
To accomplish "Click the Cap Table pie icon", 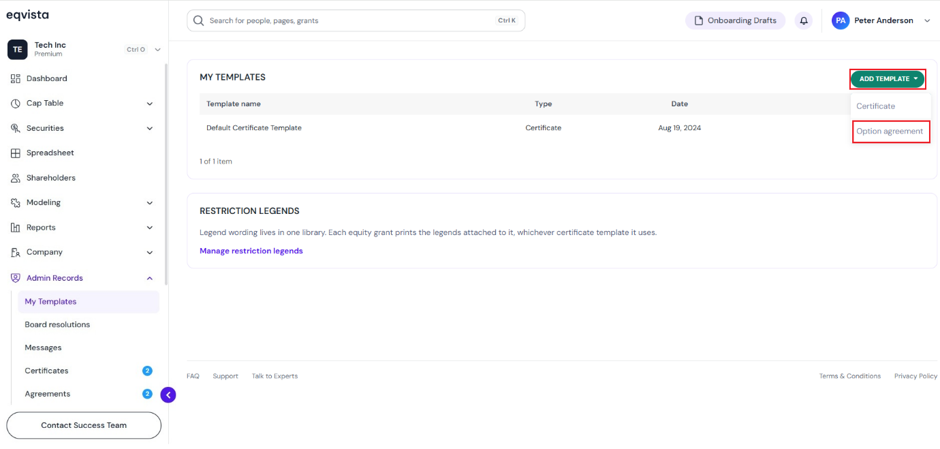I will click(16, 103).
